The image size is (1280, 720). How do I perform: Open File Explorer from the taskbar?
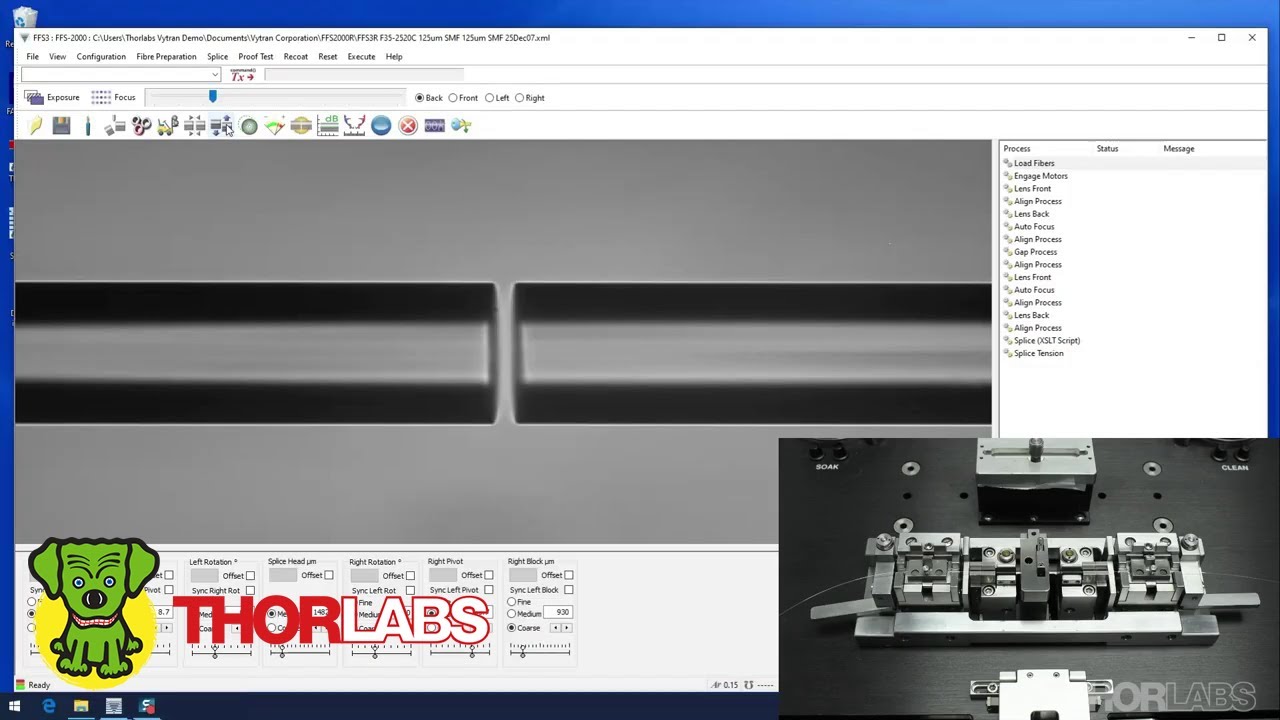pos(81,706)
